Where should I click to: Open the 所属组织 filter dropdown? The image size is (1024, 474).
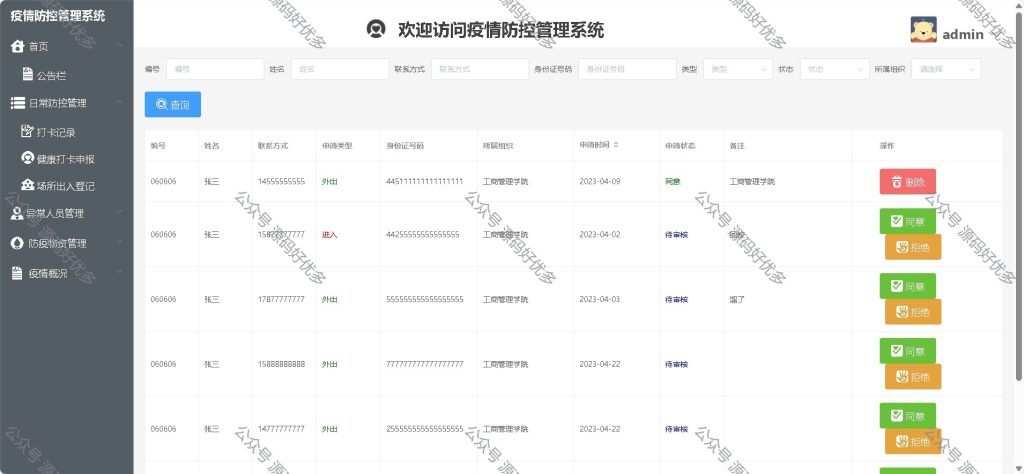[946, 69]
